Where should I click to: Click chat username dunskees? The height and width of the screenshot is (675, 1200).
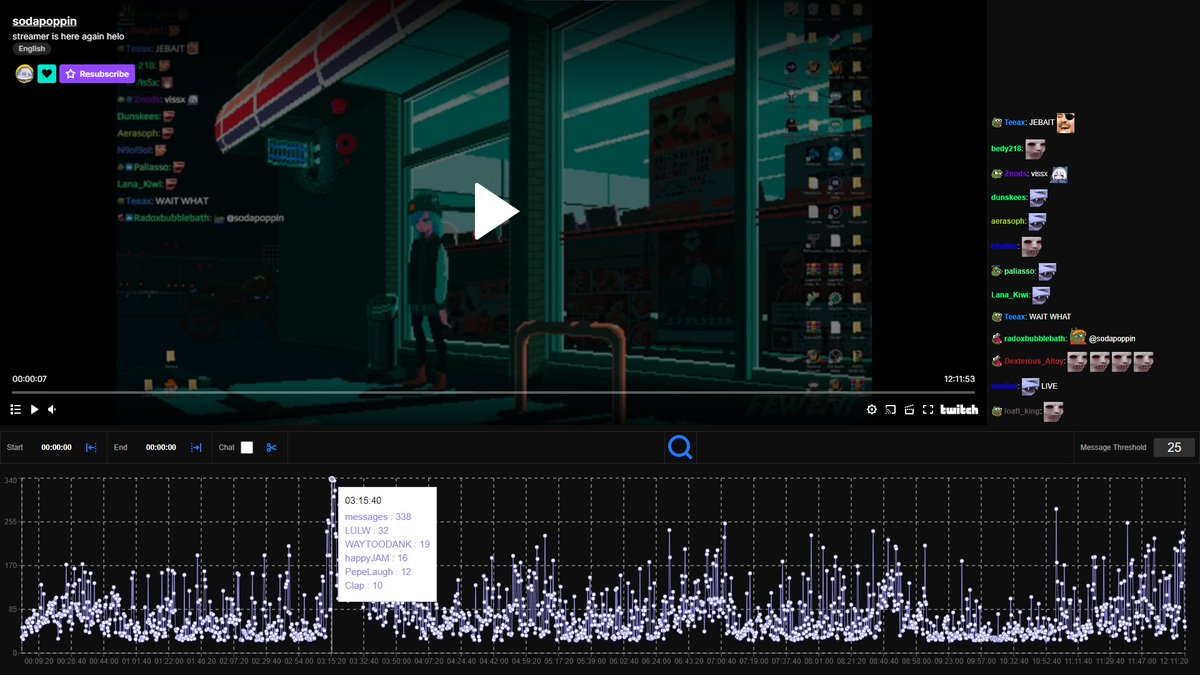(1009, 197)
